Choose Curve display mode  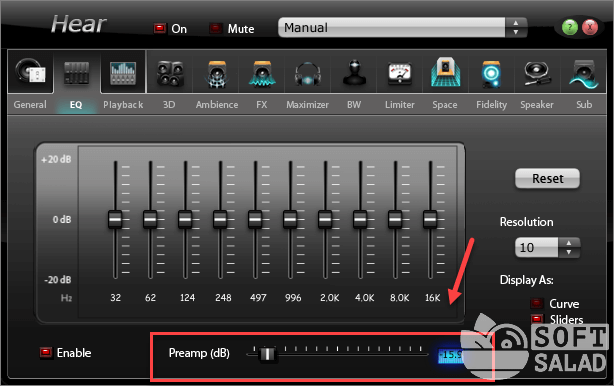tap(537, 303)
